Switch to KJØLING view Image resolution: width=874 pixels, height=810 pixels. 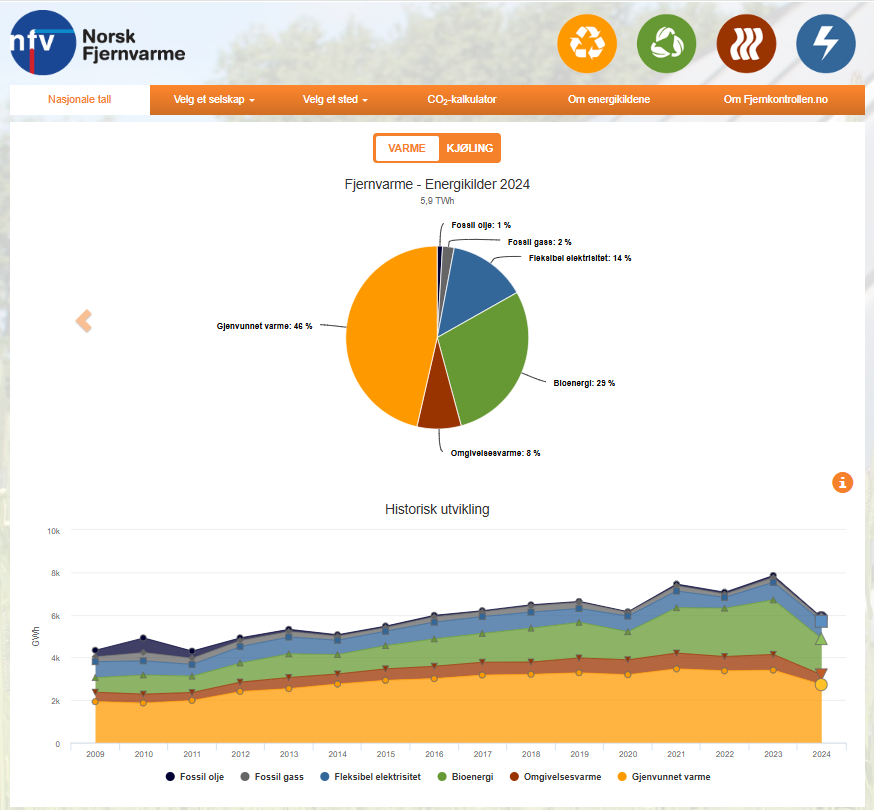point(469,148)
